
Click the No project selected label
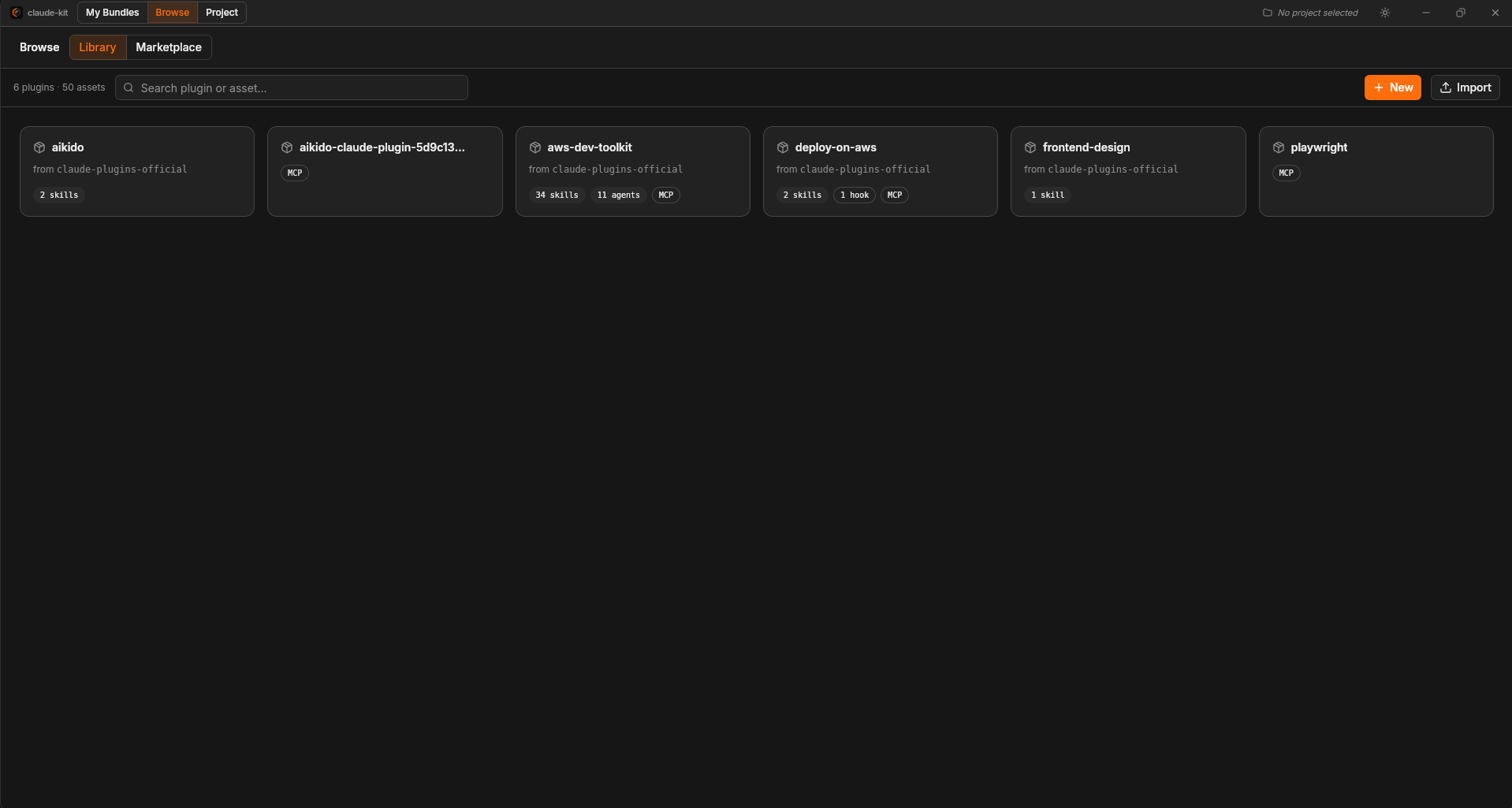pyautogui.click(x=1318, y=13)
